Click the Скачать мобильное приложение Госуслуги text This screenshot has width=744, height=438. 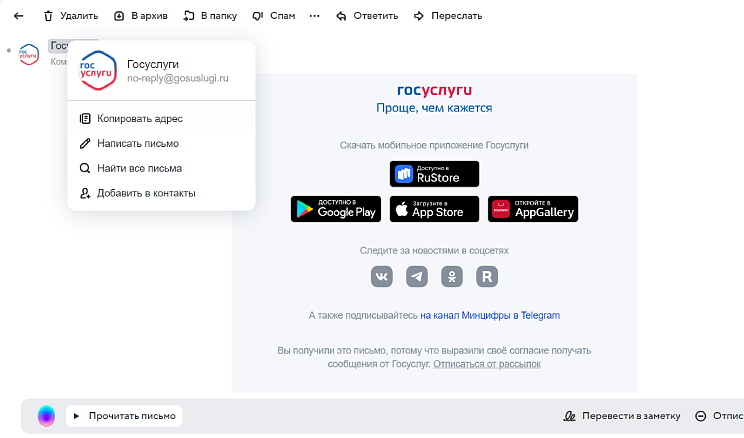(434, 145)
